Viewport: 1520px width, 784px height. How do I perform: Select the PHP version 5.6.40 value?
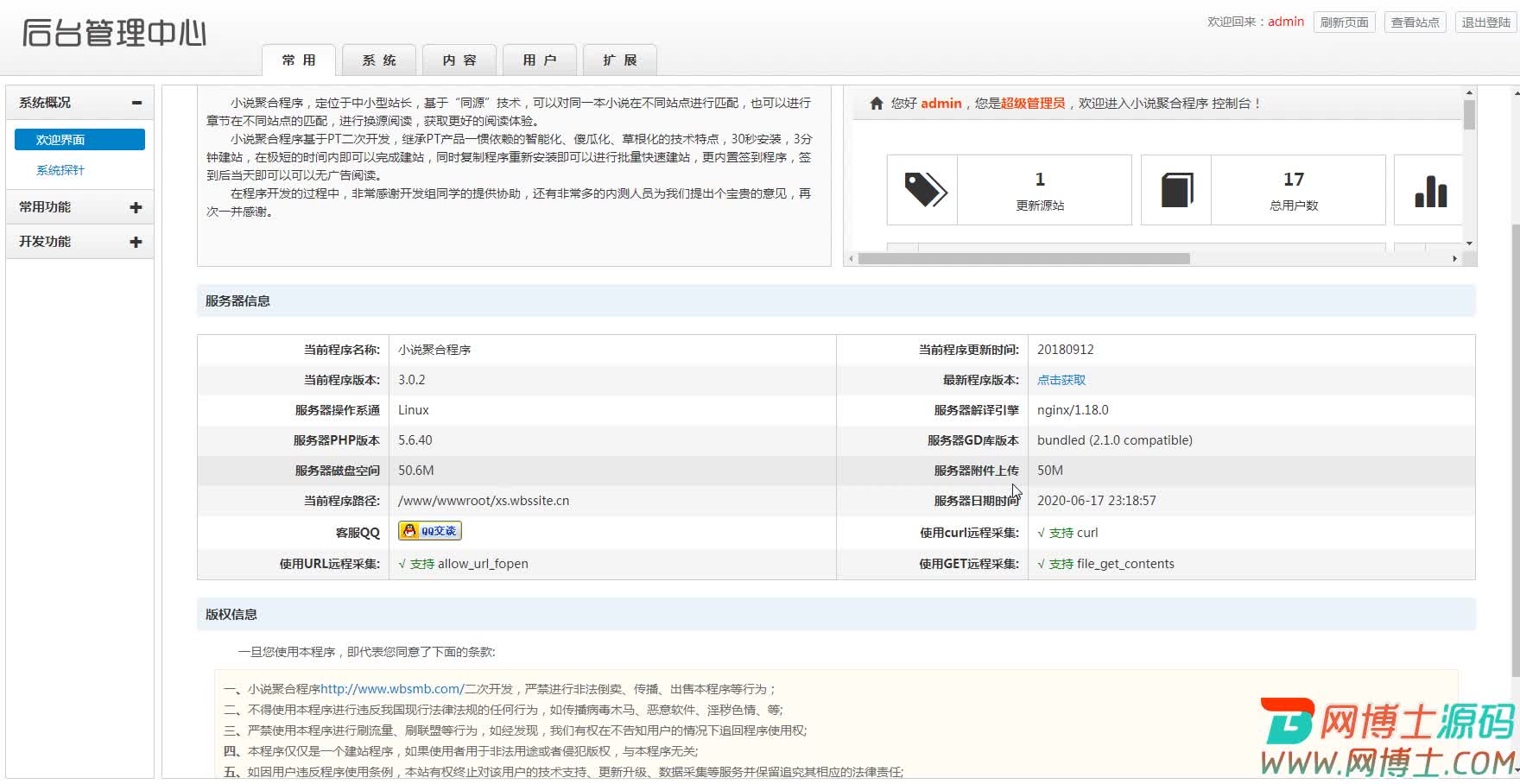415,440
